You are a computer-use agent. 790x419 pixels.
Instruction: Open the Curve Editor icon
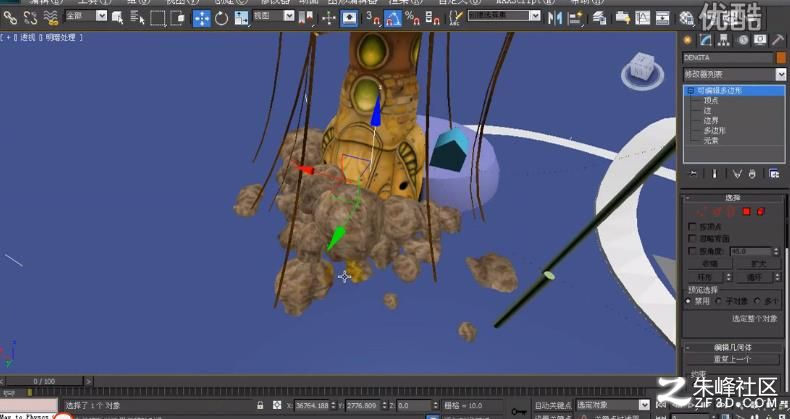click(642, 18)
